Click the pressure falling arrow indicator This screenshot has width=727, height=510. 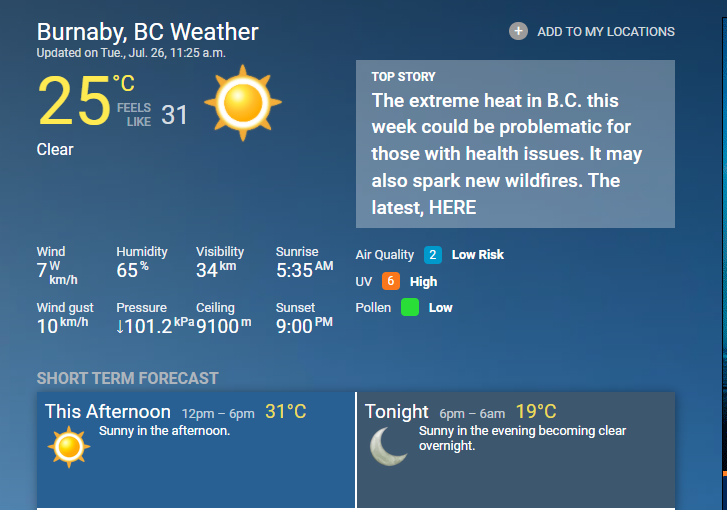coord(120,327)
